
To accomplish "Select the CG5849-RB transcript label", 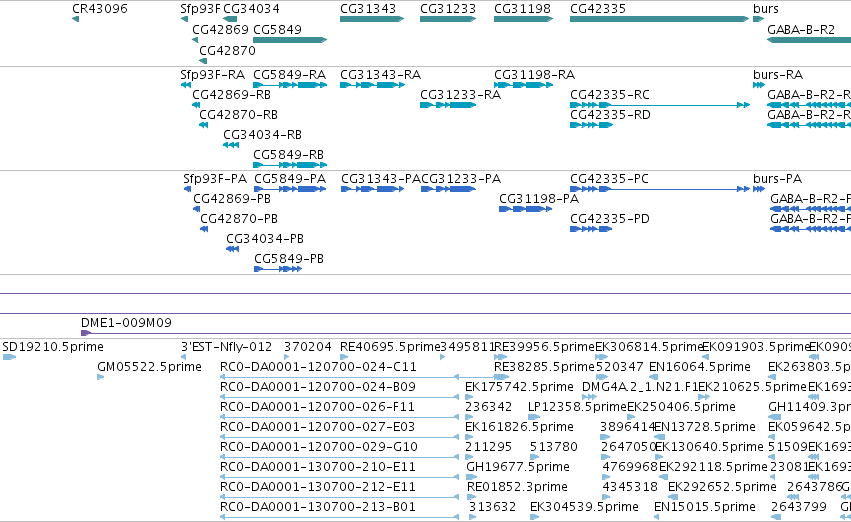I will click(288, 155).
